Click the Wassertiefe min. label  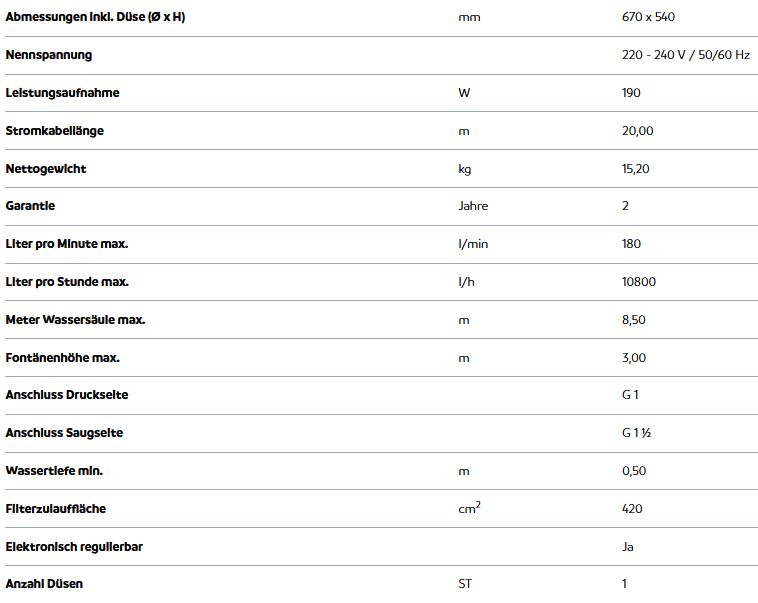[54, 471]
